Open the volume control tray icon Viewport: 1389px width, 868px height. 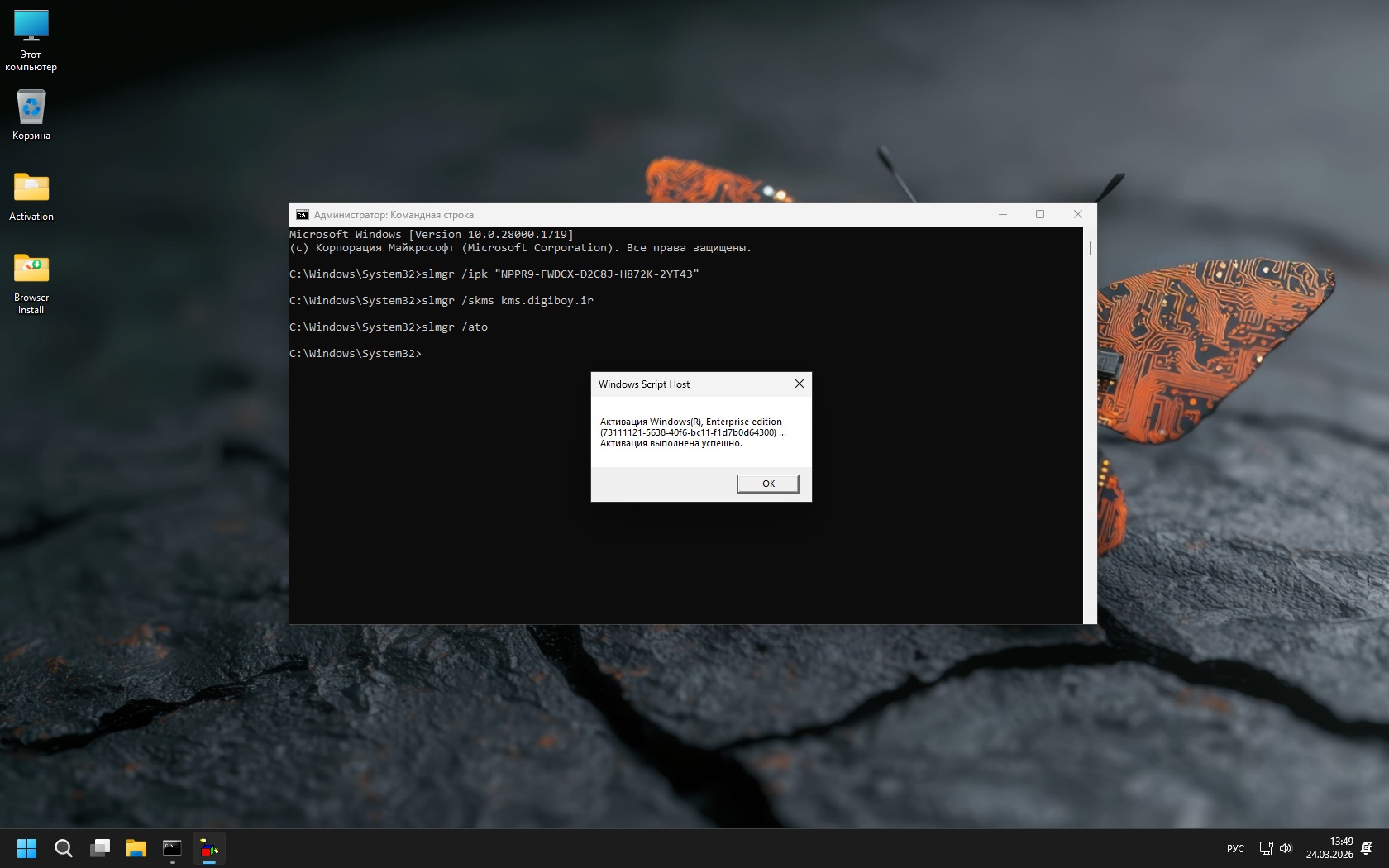coord(1286,848)
